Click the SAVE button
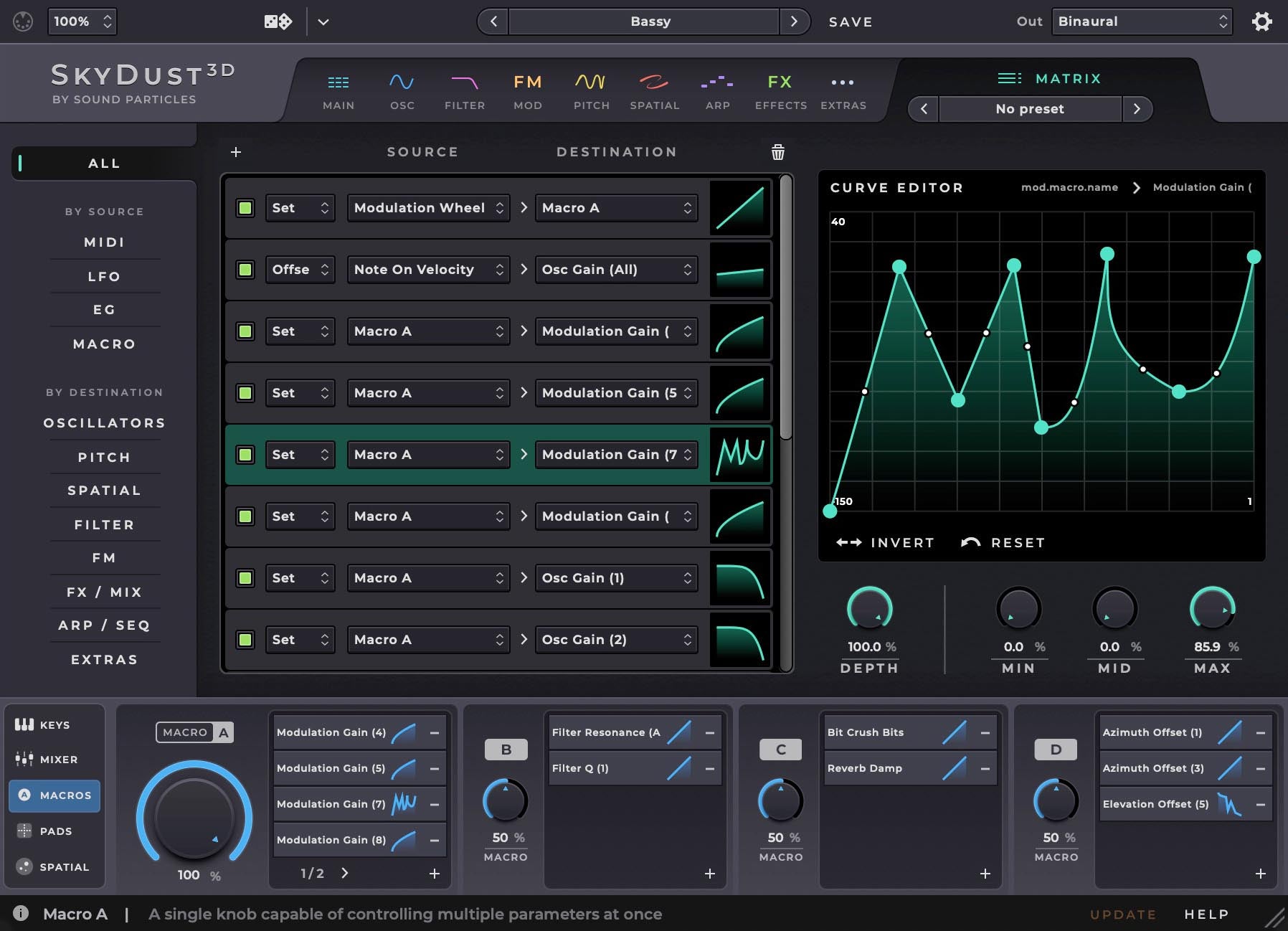The height and width of the screenshot is (931, 1288). (x=851, y=22)
